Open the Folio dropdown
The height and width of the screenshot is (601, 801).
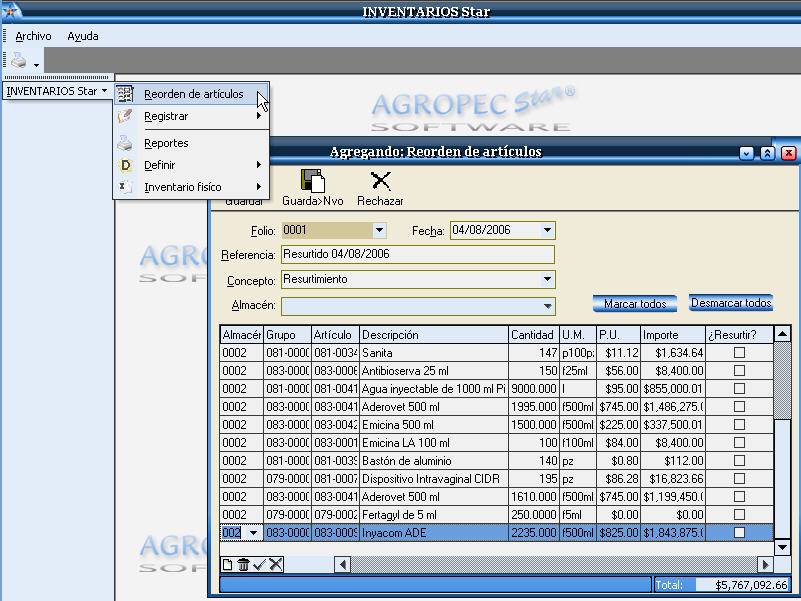[x=379, y=230]
